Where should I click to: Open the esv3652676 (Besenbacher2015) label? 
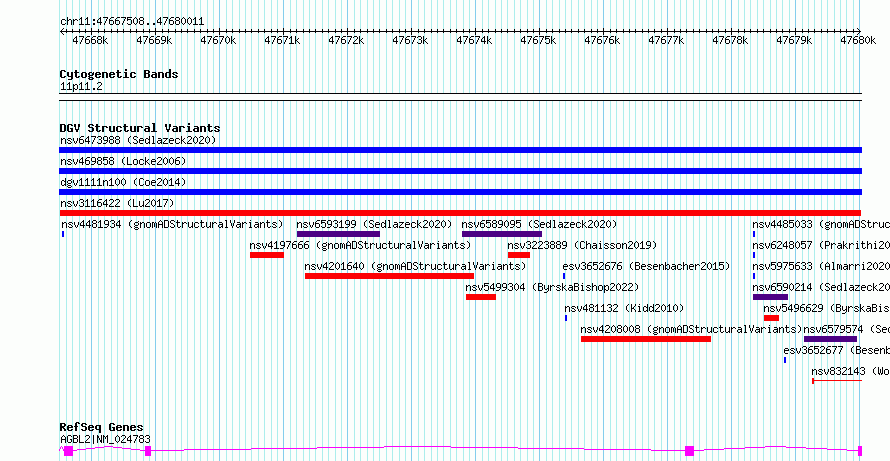(x=646, y=266)
